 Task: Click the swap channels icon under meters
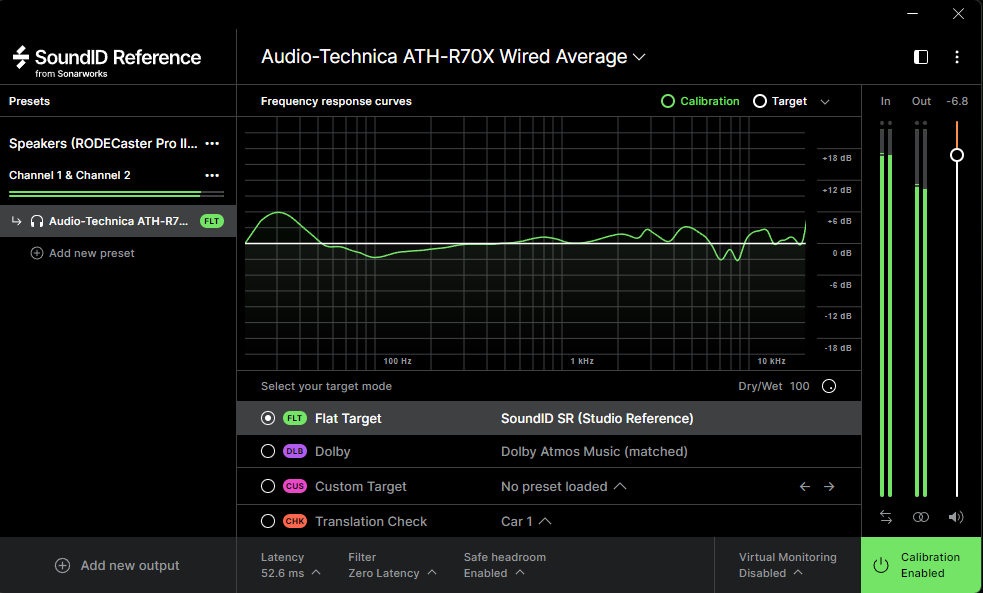point(886,517)
